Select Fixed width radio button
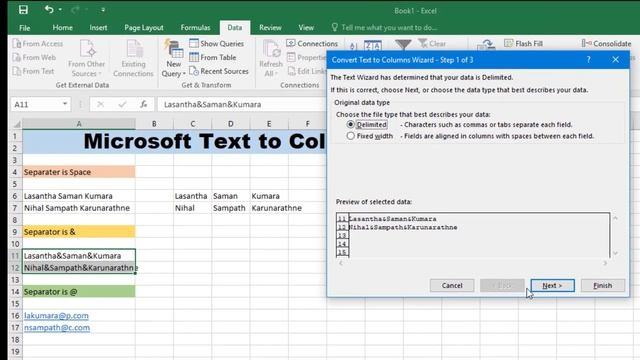640x360 pixels. [x=350, y=136]
